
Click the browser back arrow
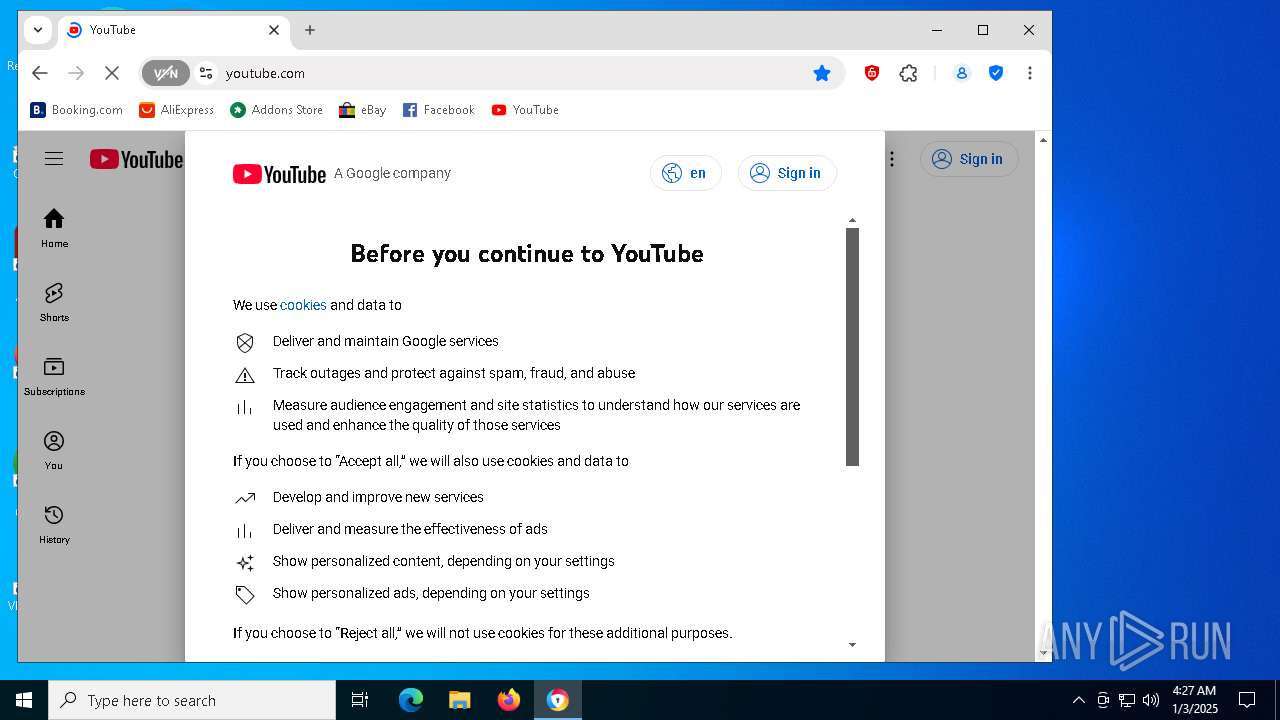(x=40, y=73)
